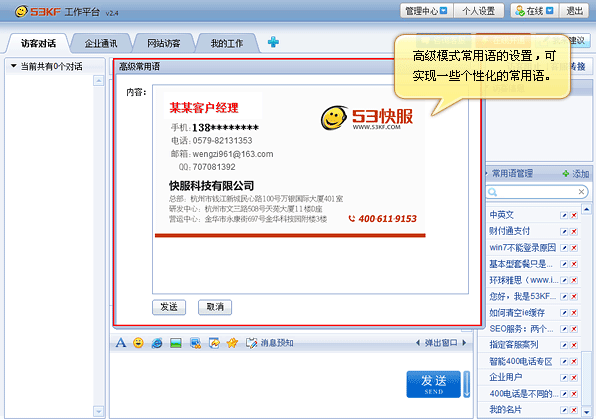The height and width of the screenshot is (419, 596).
Task: Click the 发送 button in phrase dialog
Action: (169, 307)
